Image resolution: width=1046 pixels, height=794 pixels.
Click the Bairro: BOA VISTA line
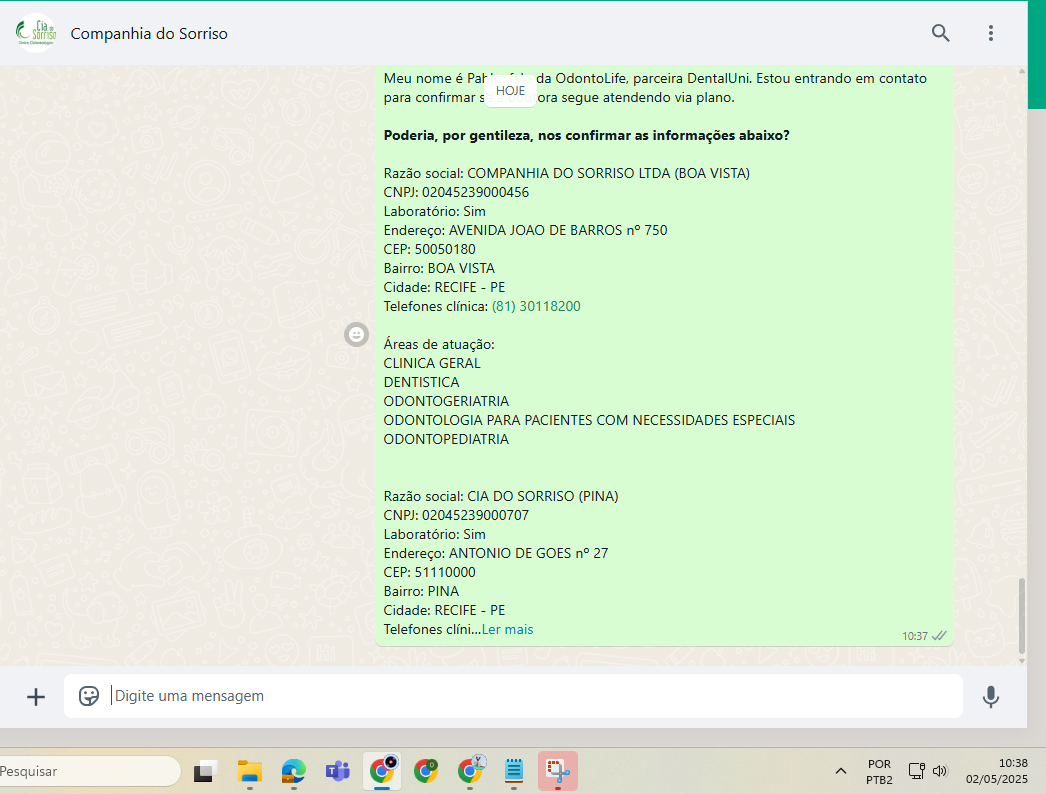pos(439,268)
